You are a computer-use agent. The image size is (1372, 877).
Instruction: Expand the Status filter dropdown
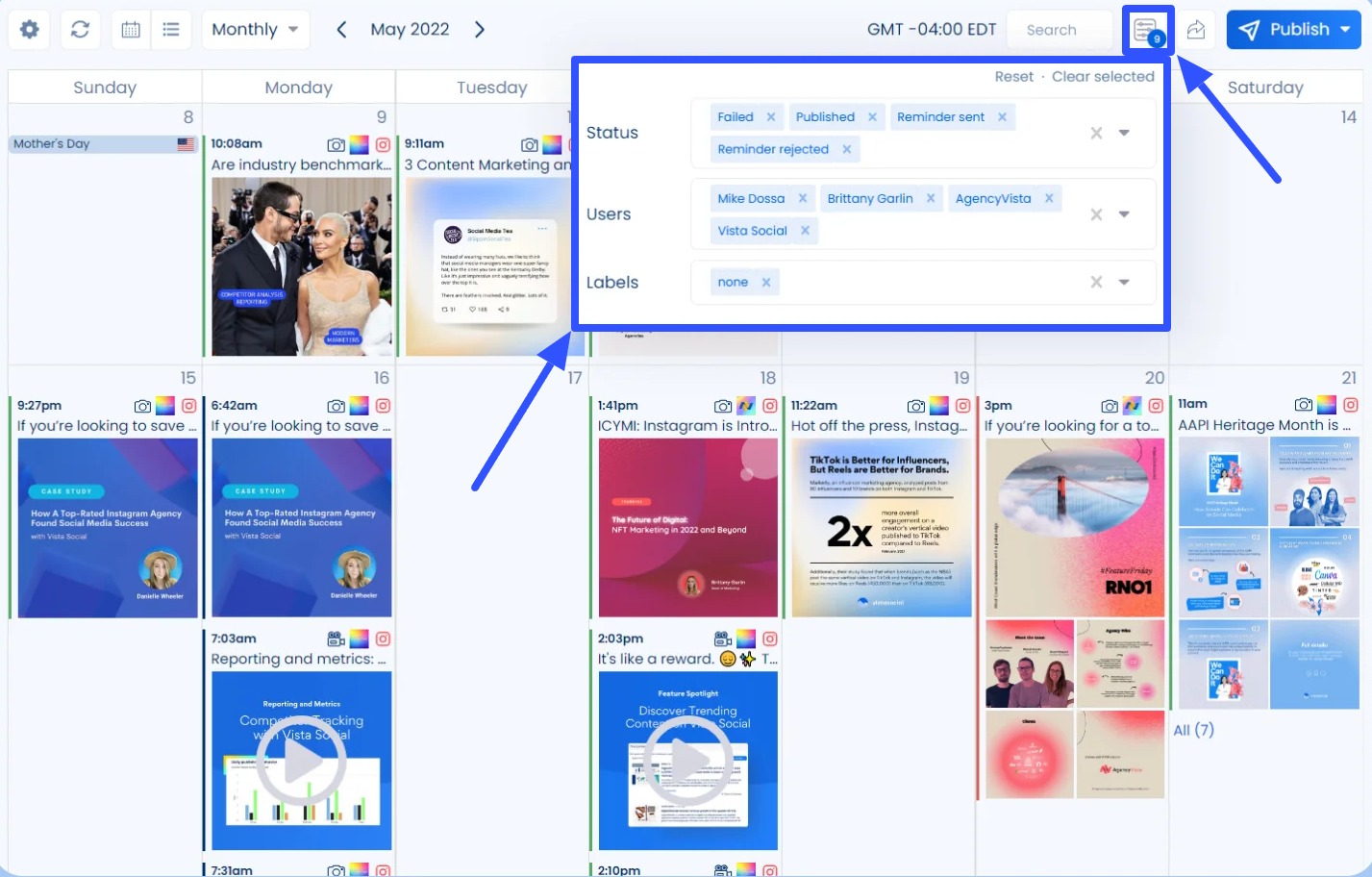point(1124,133)
